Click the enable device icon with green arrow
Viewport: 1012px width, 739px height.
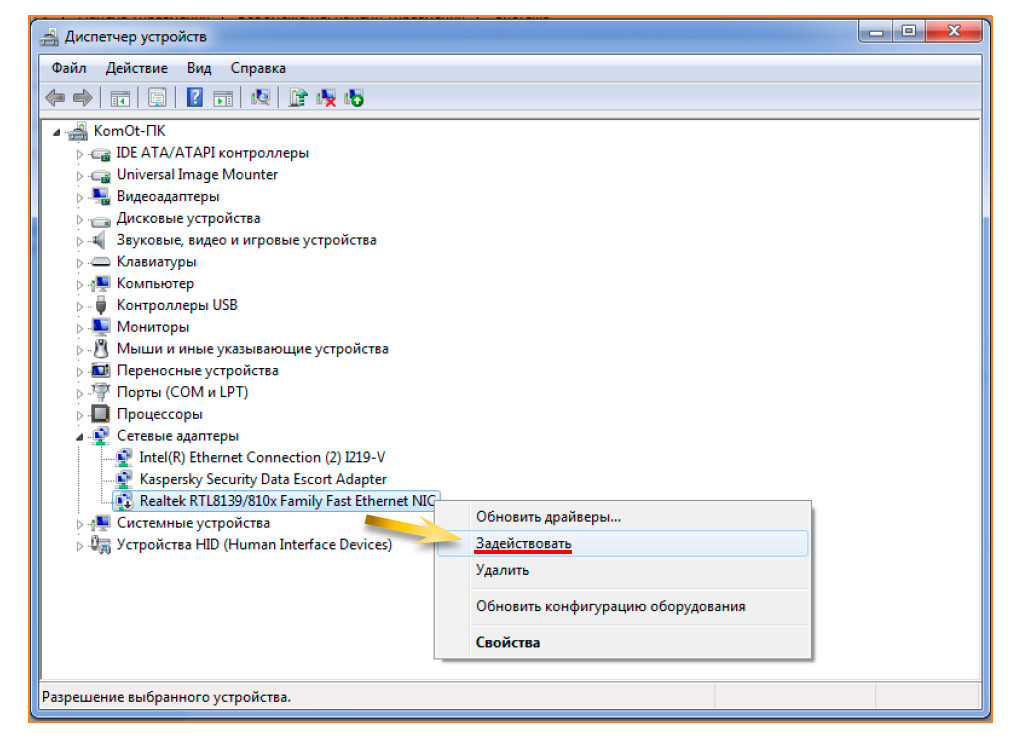click(x=353, y=98)
